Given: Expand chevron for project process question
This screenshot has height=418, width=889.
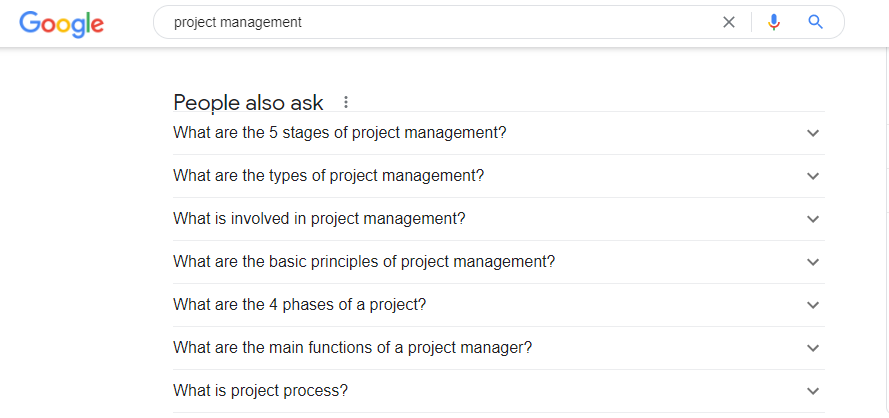Looking at the screenshot, I should [x=813, y=391].
